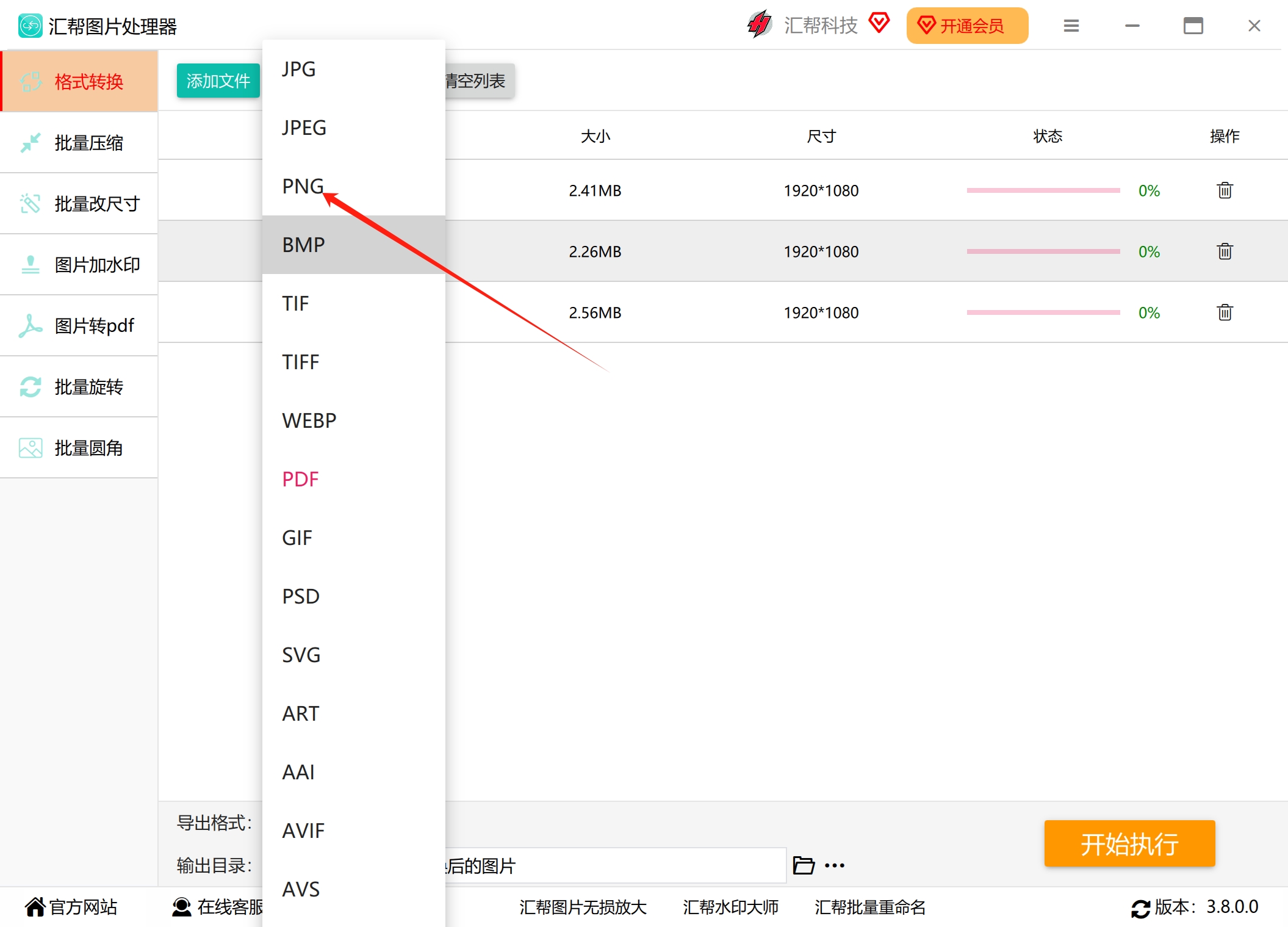This screenshot has height=927, width=1288.
Task: Click the output directory path field
Action: pos(616,865)
